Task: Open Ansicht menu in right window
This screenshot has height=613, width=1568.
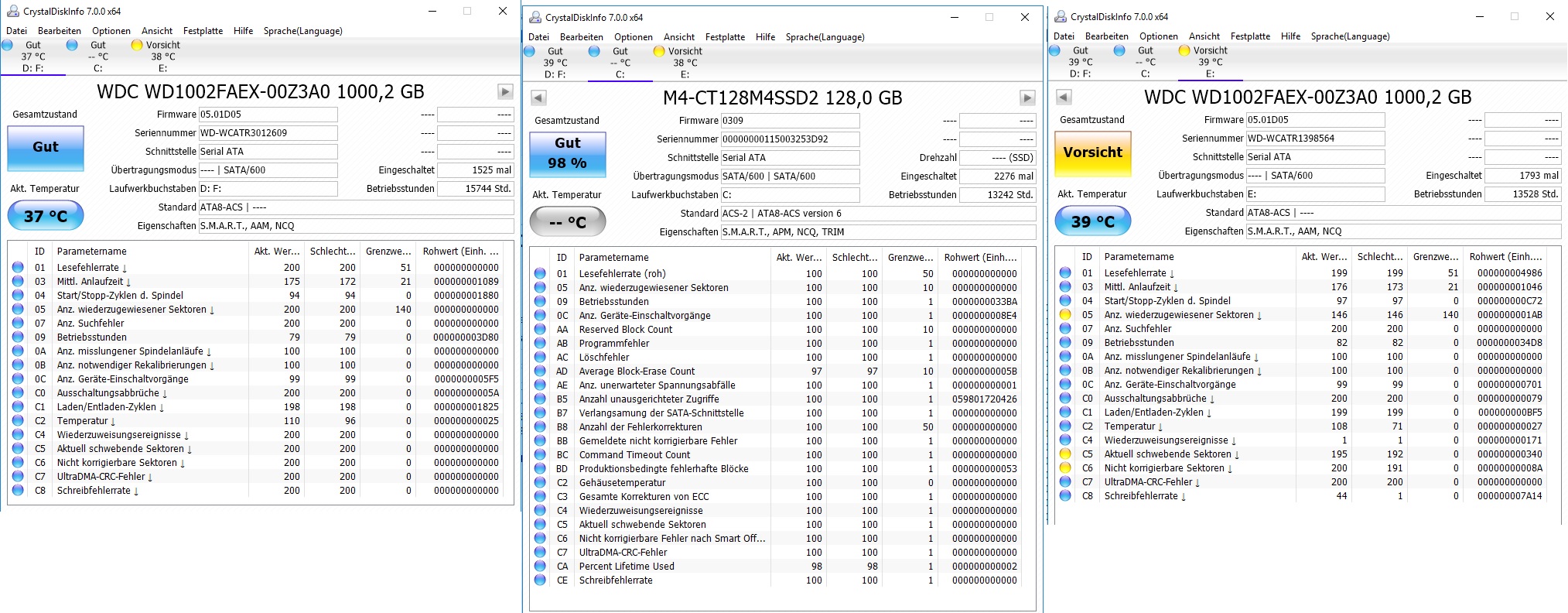Action: pyautogui.click(x=1204, y=36)
